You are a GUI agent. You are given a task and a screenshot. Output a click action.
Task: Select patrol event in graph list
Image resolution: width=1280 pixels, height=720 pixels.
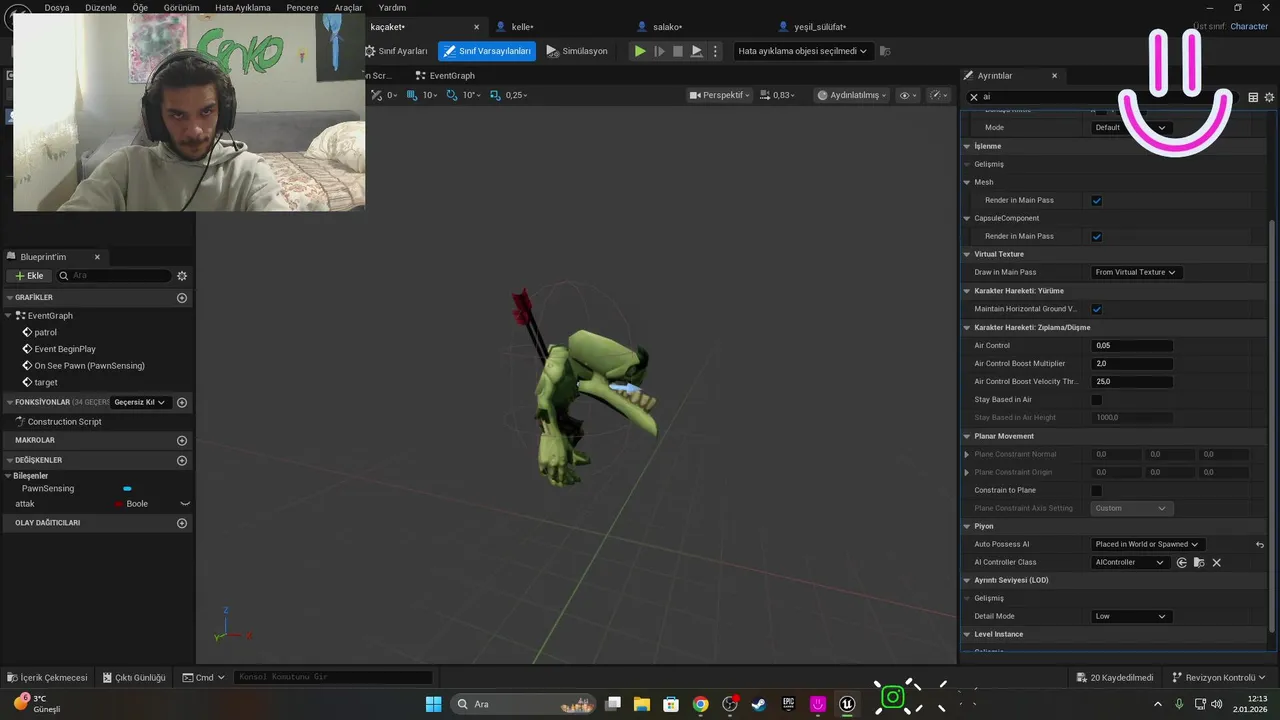click(x=45, y=332)
